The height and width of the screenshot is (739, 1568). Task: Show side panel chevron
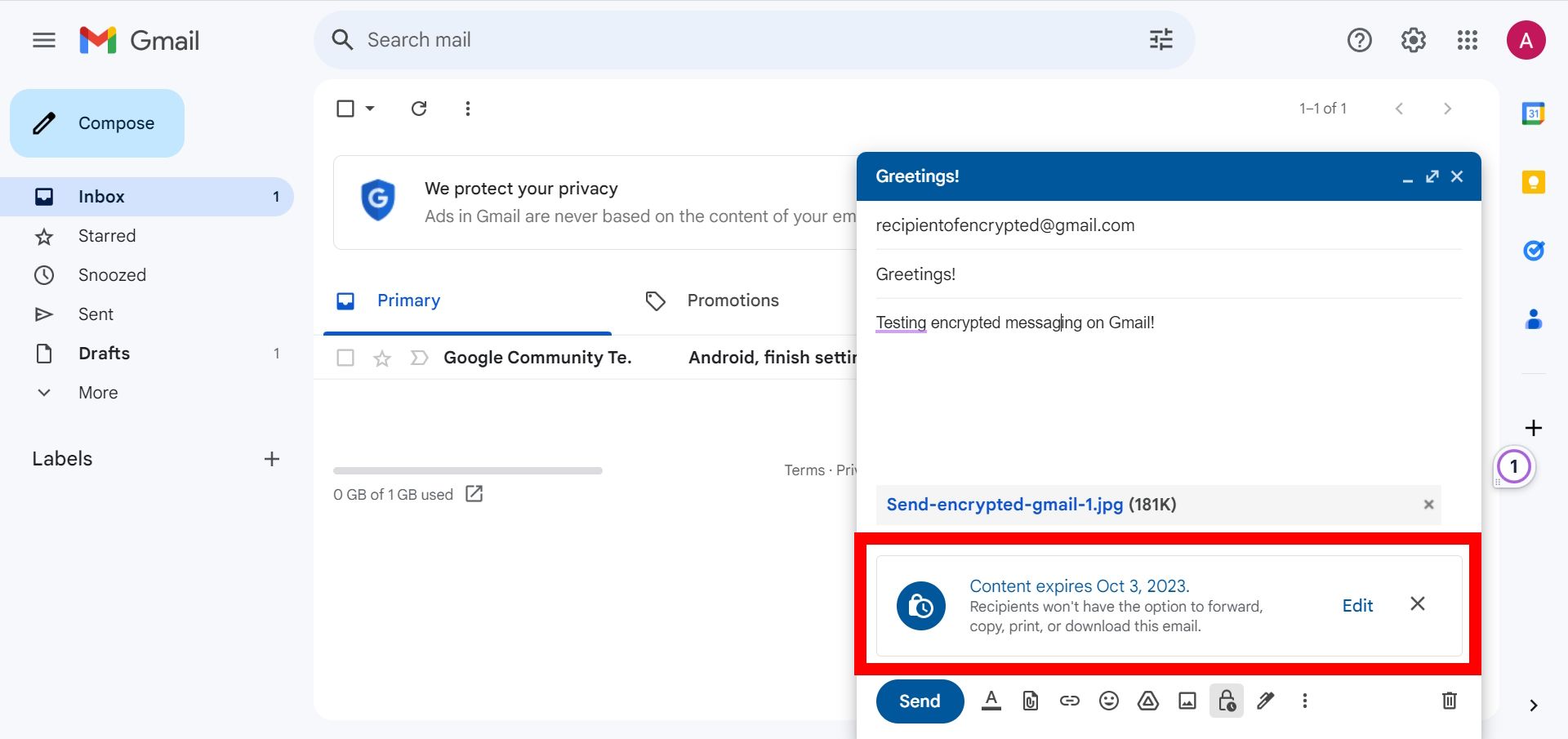click(x=1533, y=706)
